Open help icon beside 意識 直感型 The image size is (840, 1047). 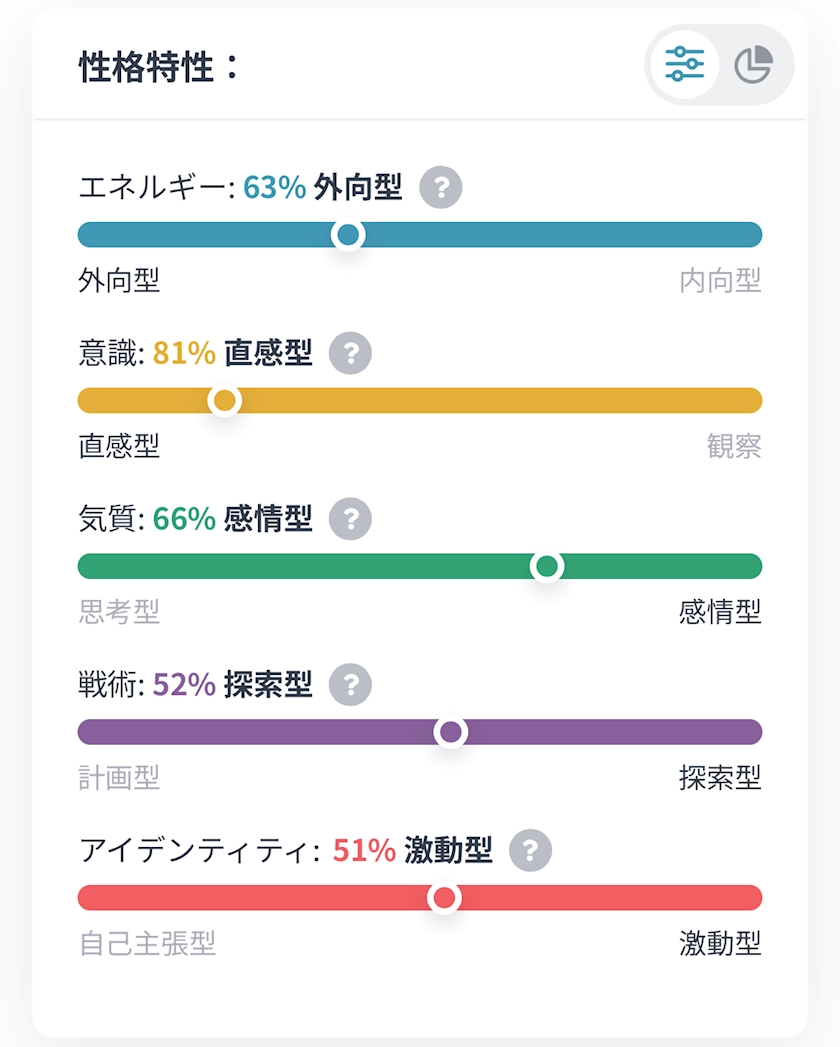[350, 353]
